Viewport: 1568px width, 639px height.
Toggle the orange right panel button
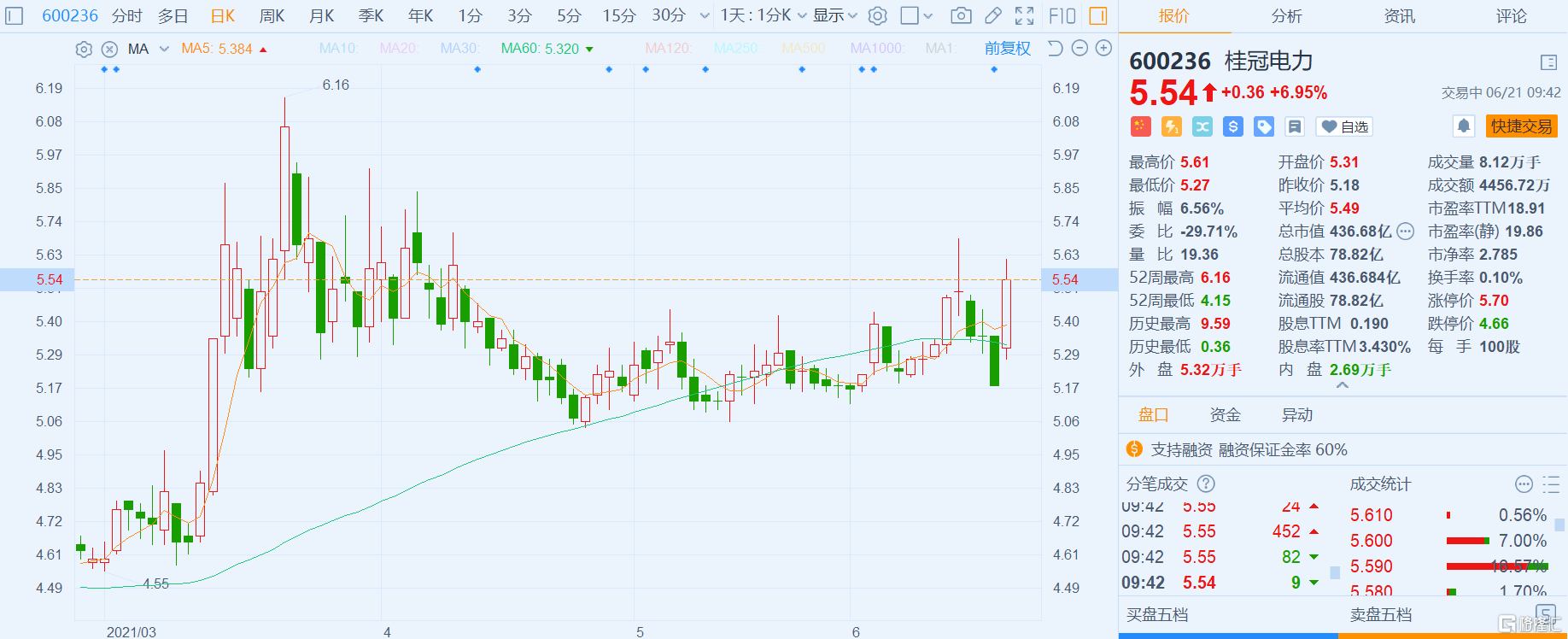pos(1098,15)
